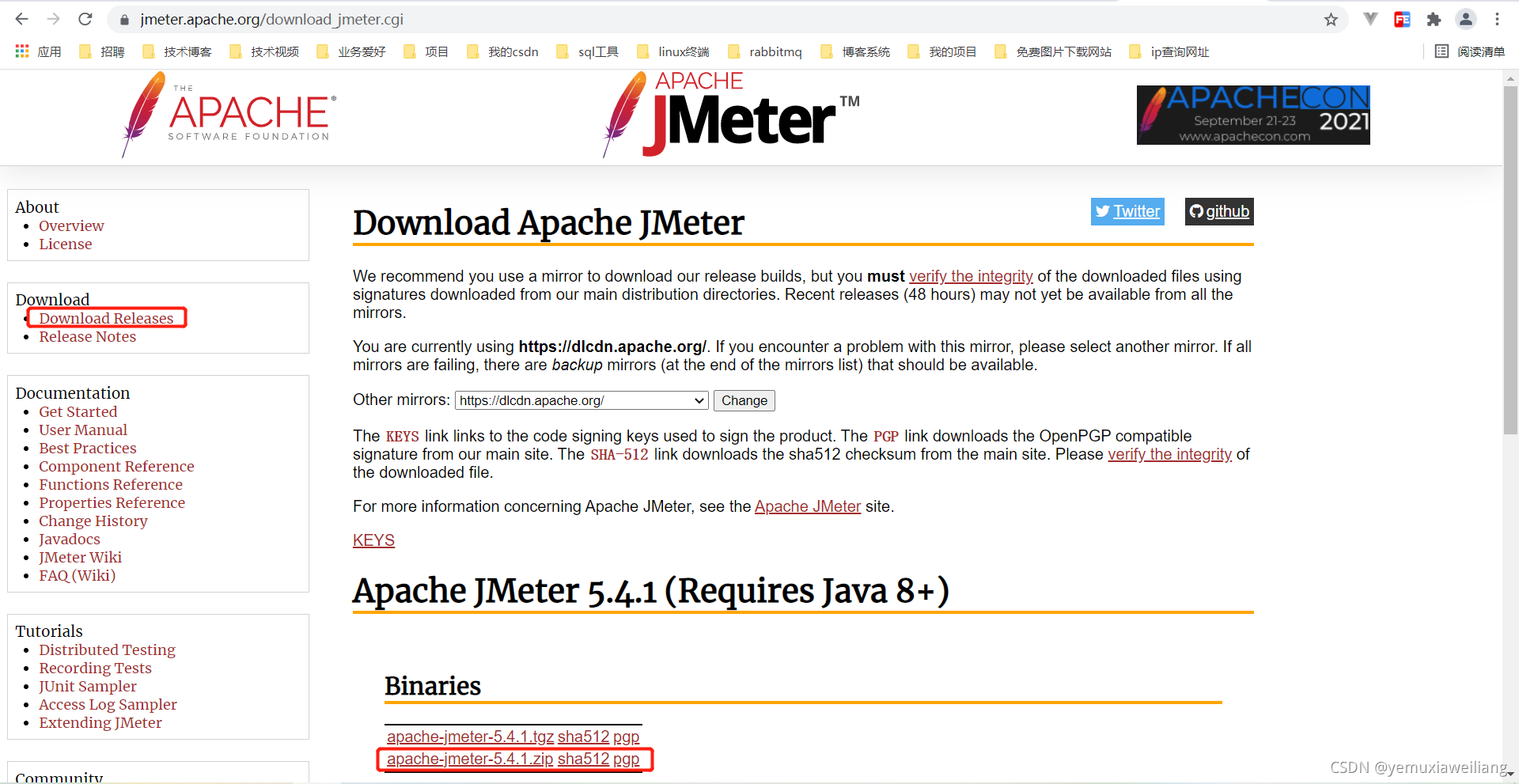Open Chrome's three-dot menu
The image size is (1519, 784).
(x=1497, y=19)
